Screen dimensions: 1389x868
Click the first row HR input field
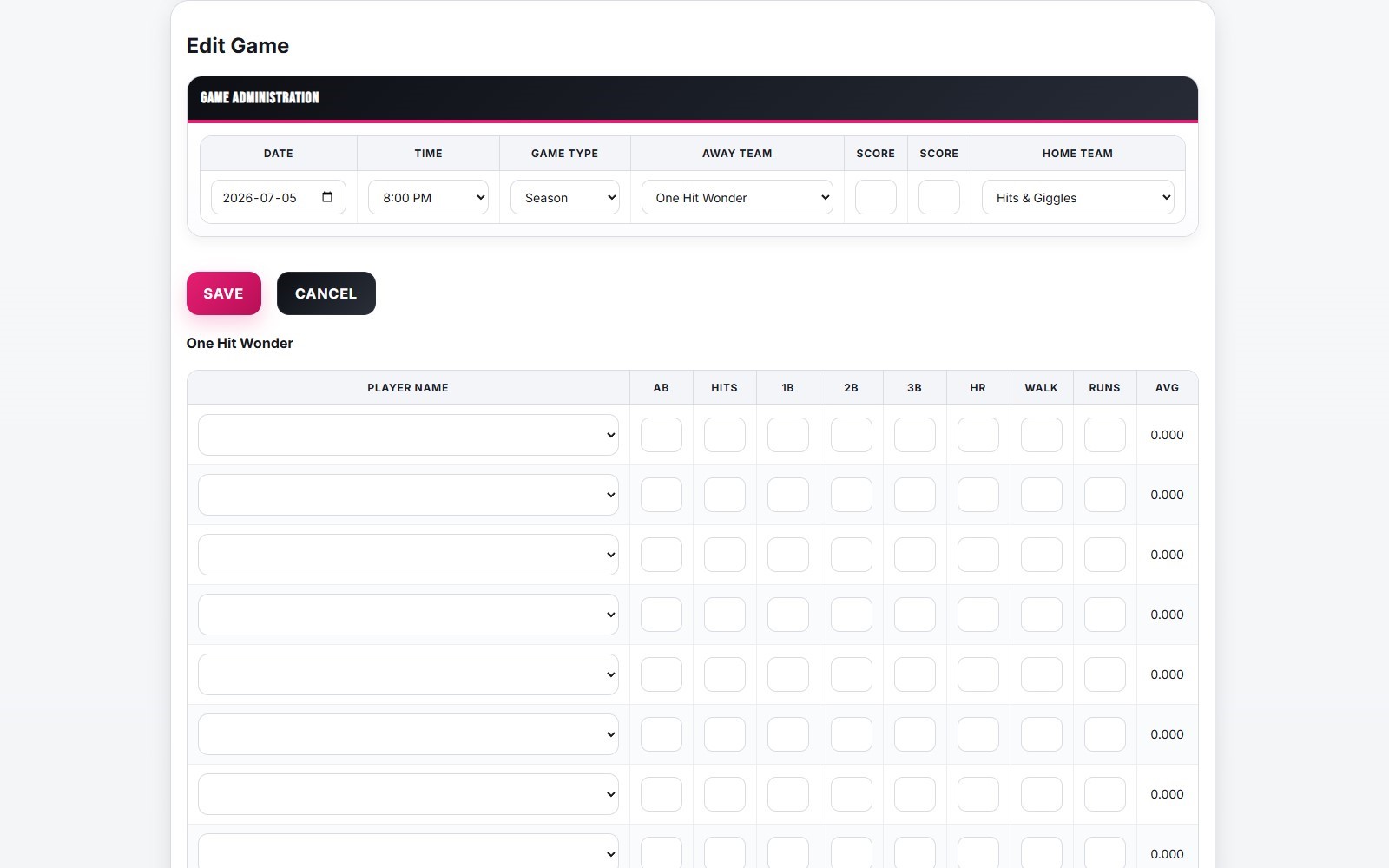click(978, 435)
